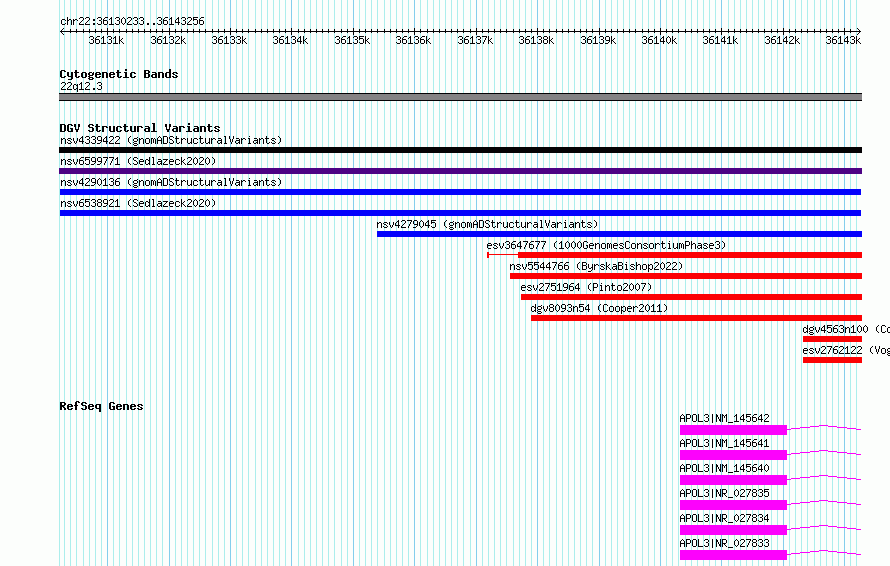Click the 36138k ruler label

(536, 40)
